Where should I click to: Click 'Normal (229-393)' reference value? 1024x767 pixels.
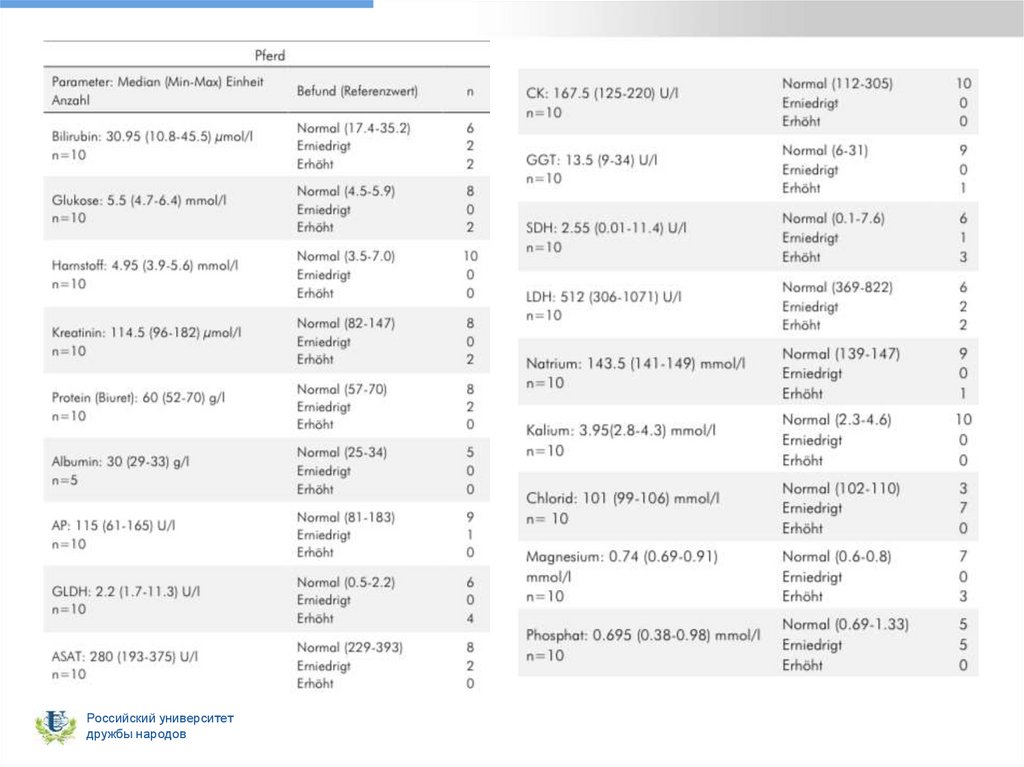pyautogui.click(x=349, y=647)
